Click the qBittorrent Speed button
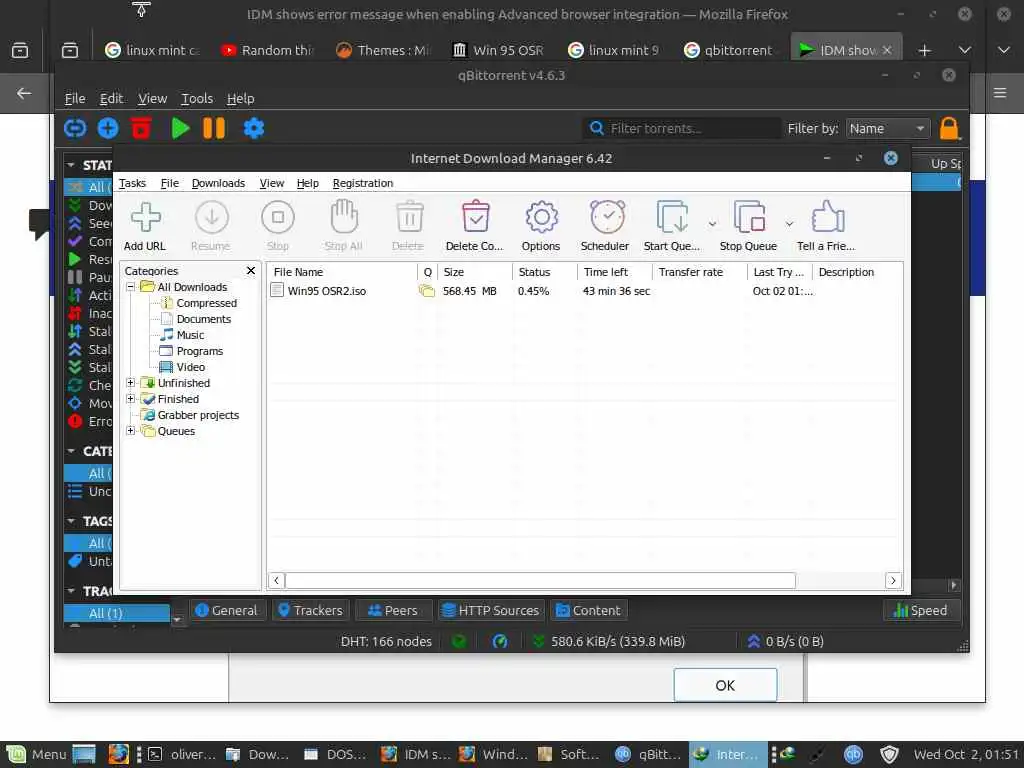1024x768 pixels. click(921, 610)
